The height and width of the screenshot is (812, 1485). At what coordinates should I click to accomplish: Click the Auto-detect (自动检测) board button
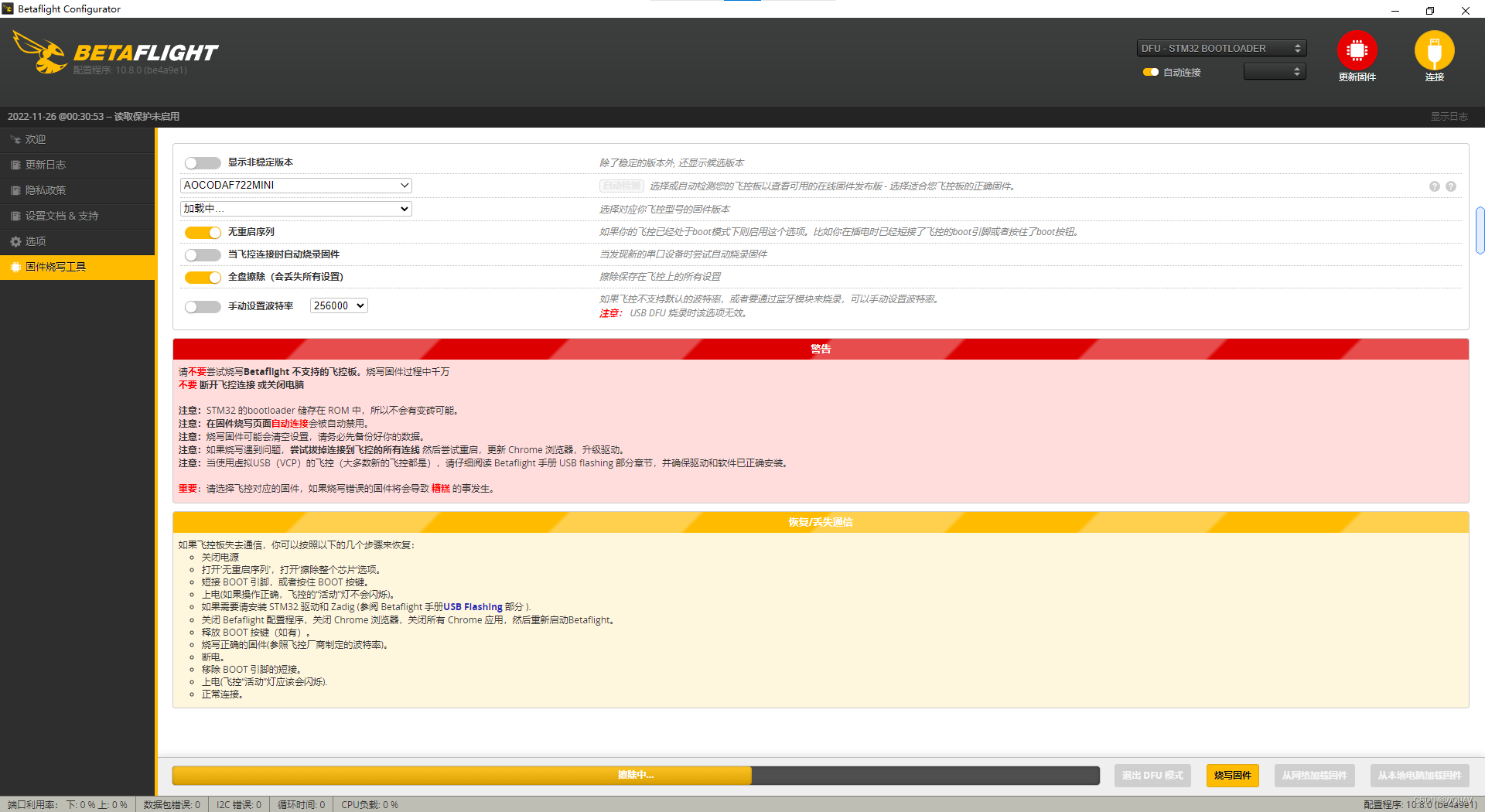pyautogui.click(x=622, y=186)
